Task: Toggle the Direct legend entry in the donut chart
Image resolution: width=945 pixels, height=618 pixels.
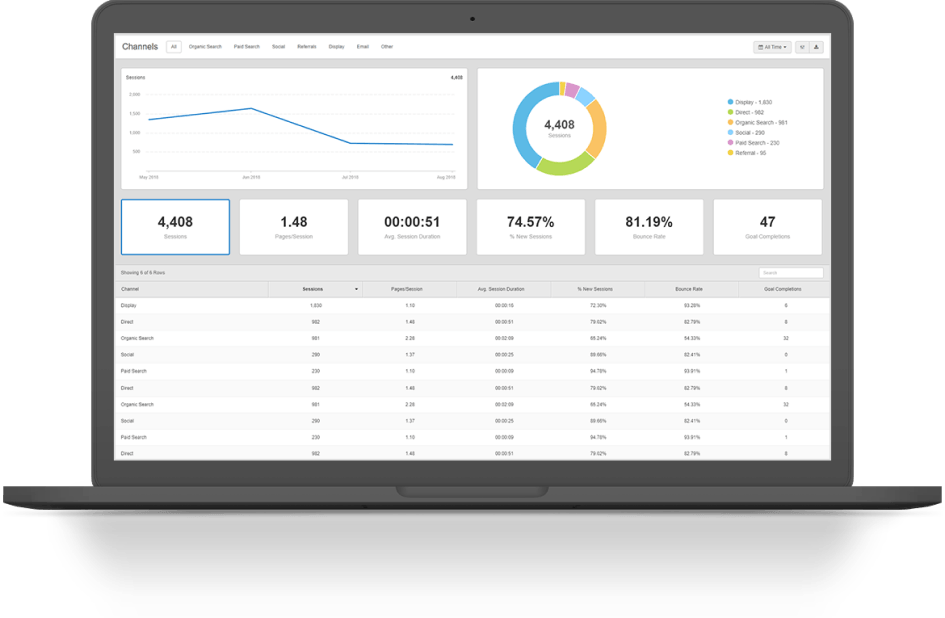Action: point(750,112)
